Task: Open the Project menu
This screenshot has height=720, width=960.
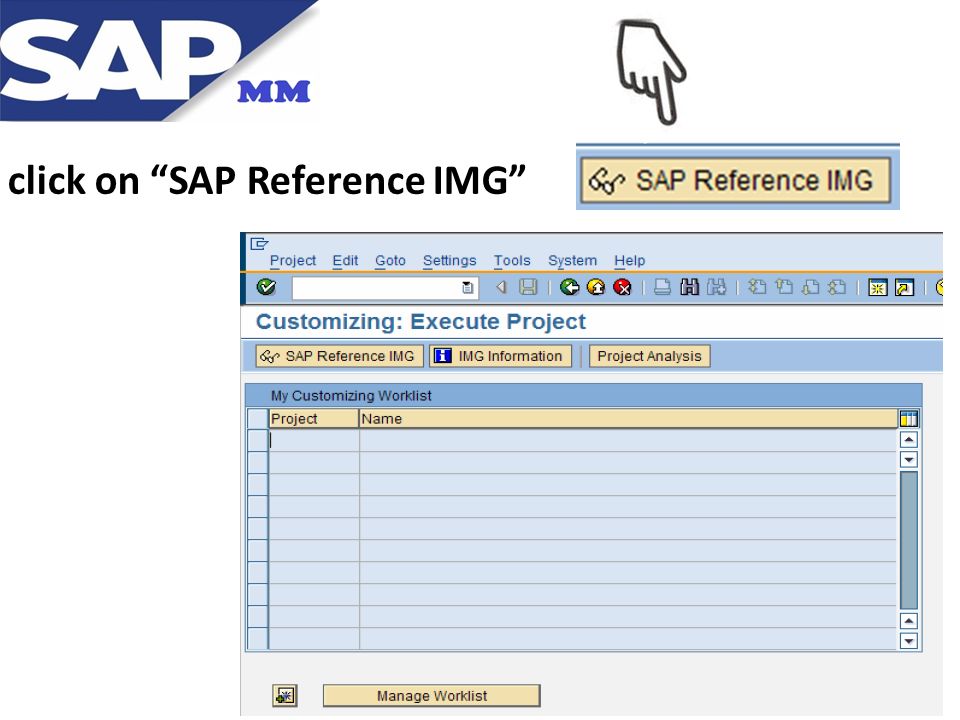Action: 293,260
